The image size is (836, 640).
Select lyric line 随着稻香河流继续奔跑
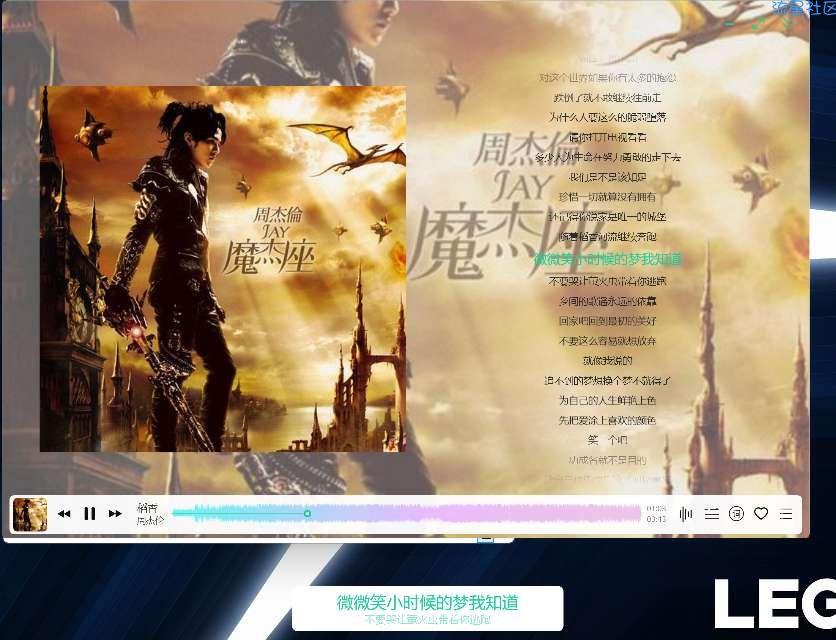point(607,236)
